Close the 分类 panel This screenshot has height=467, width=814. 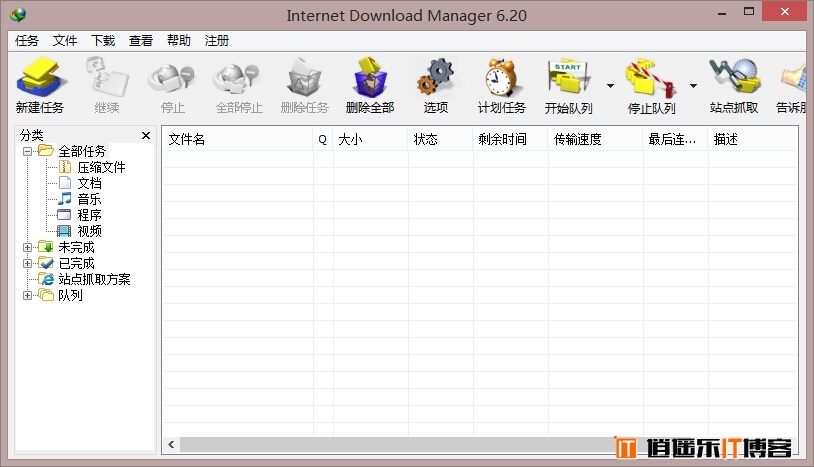tap(146, 135)
